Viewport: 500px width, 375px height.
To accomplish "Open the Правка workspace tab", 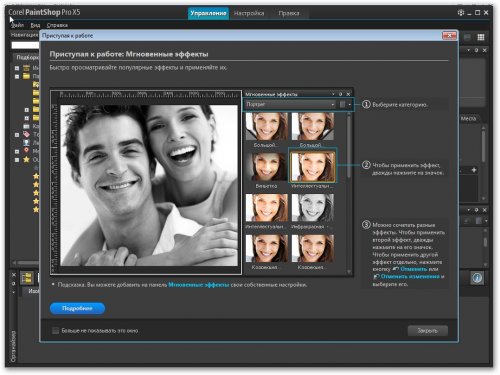I will tap(289, 13).
